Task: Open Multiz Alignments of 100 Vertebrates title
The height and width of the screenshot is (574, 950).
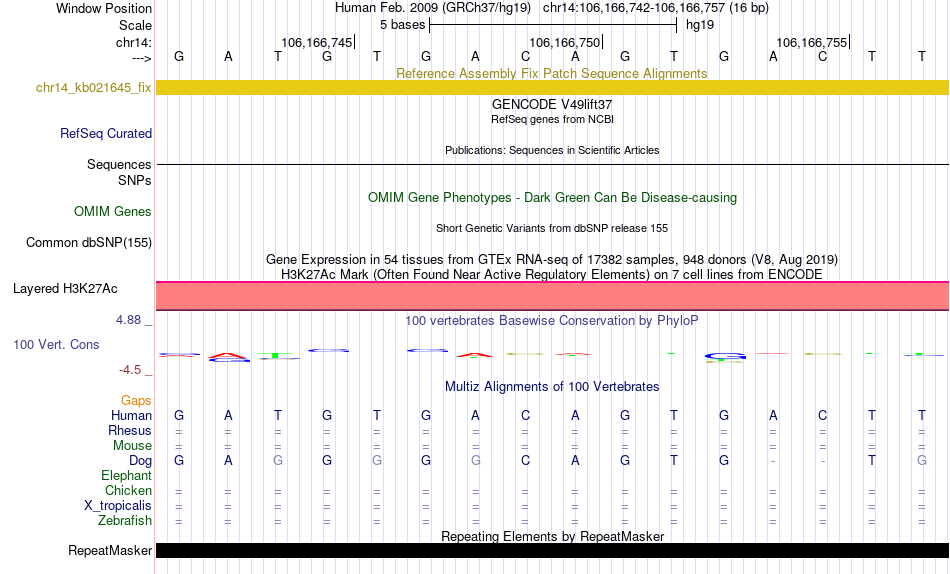Action: (x=551, y=387)
